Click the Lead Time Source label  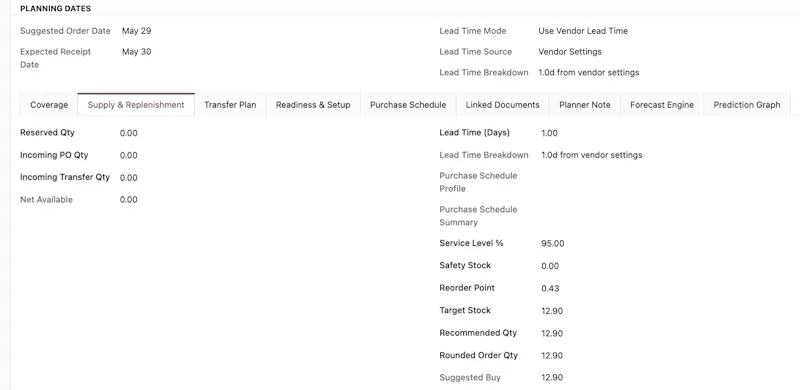click(x=476, y=52)
